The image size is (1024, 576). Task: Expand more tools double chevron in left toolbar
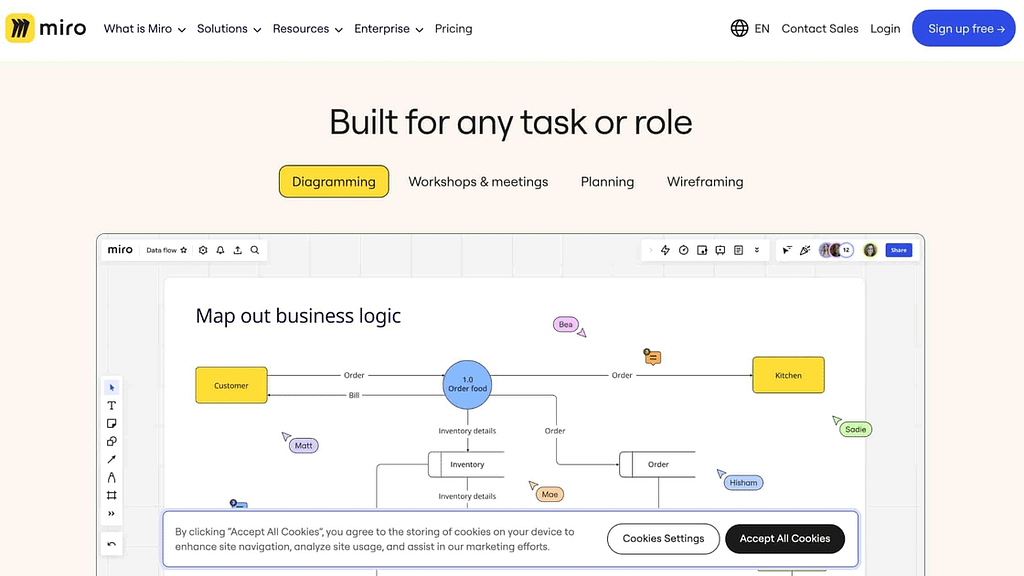coord(112,513)
